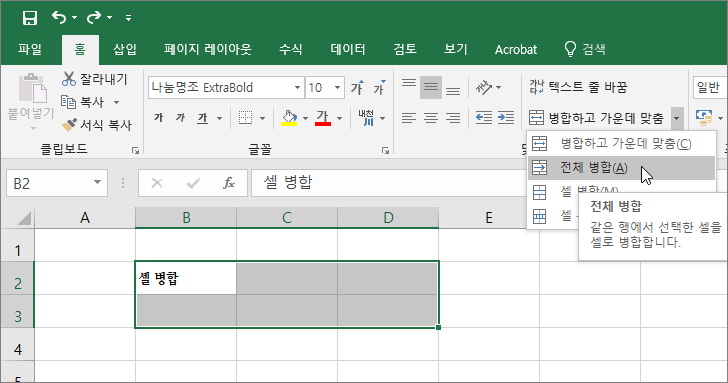728x383 pixels.
Task: Click the Undo arrow icon
Action: coord(59,17)
